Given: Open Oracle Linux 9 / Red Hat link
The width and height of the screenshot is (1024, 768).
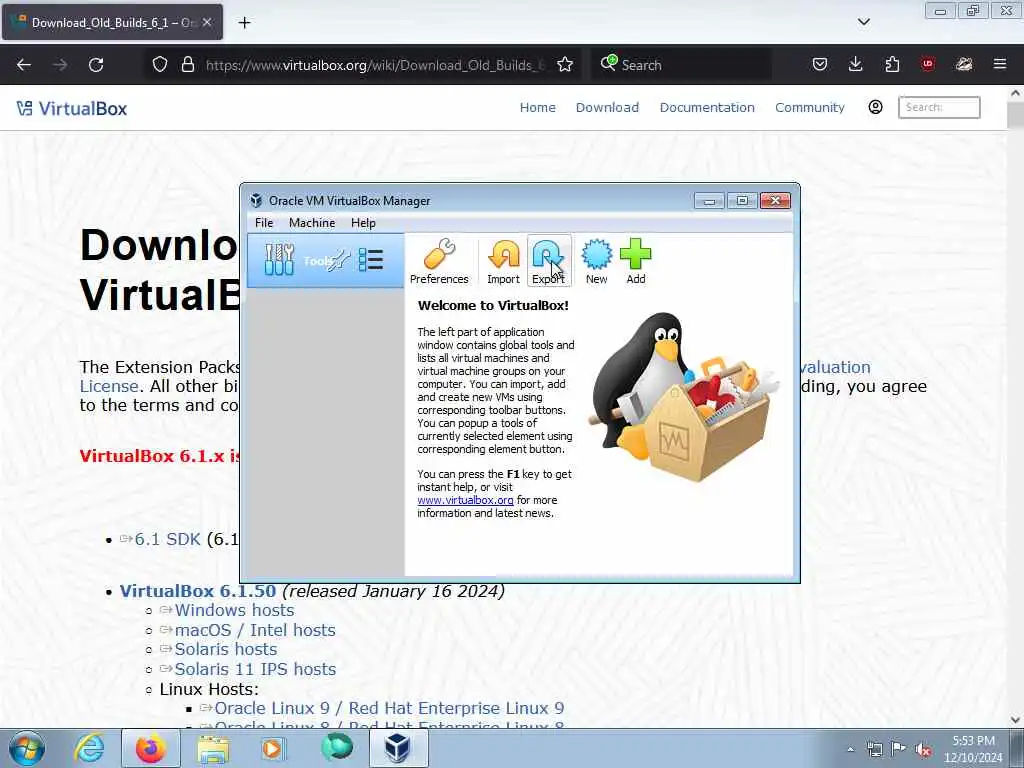Looking at the screenshot, I should (x=389, y=709).
